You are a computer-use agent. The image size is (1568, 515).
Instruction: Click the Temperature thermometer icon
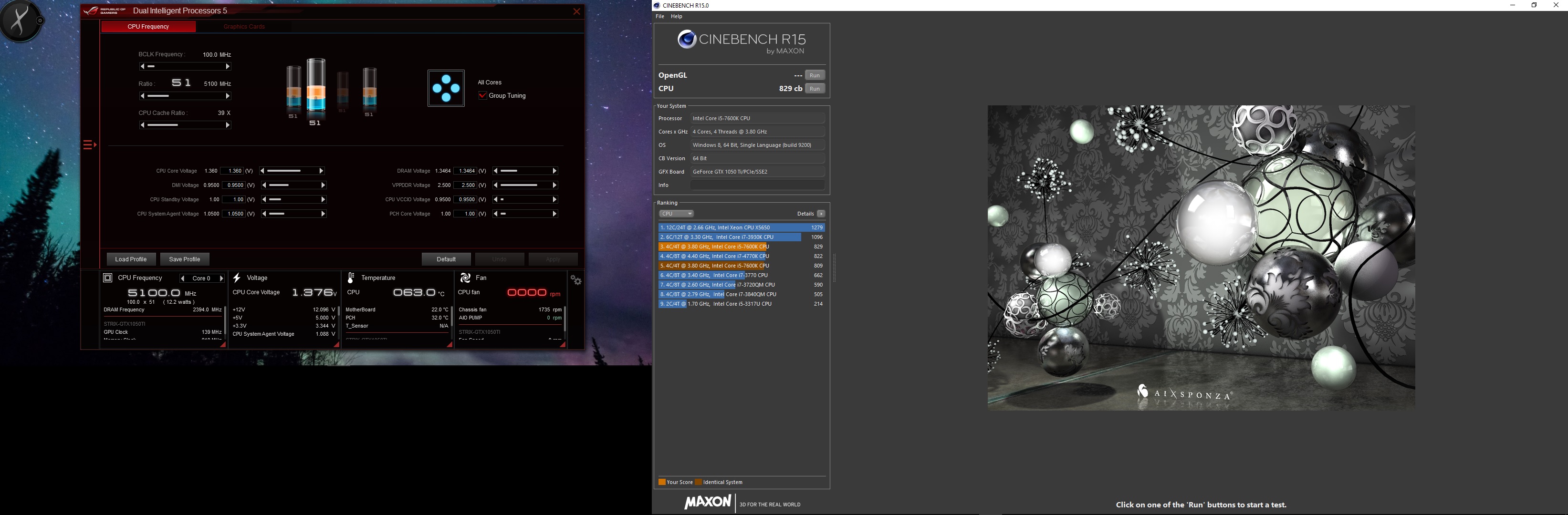click(x=351, y=278)
